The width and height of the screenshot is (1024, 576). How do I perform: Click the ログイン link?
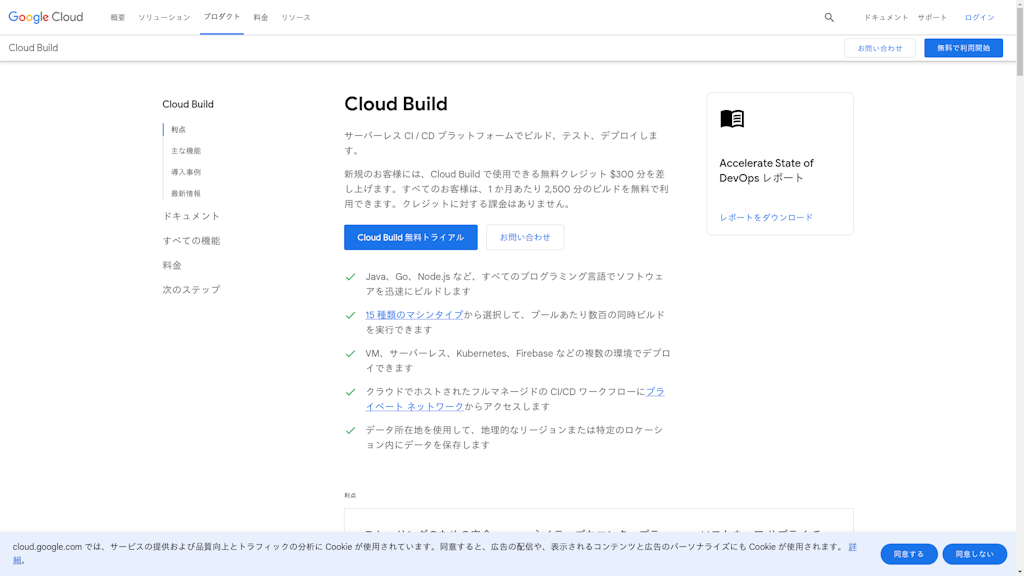click(x=979, y=17)
